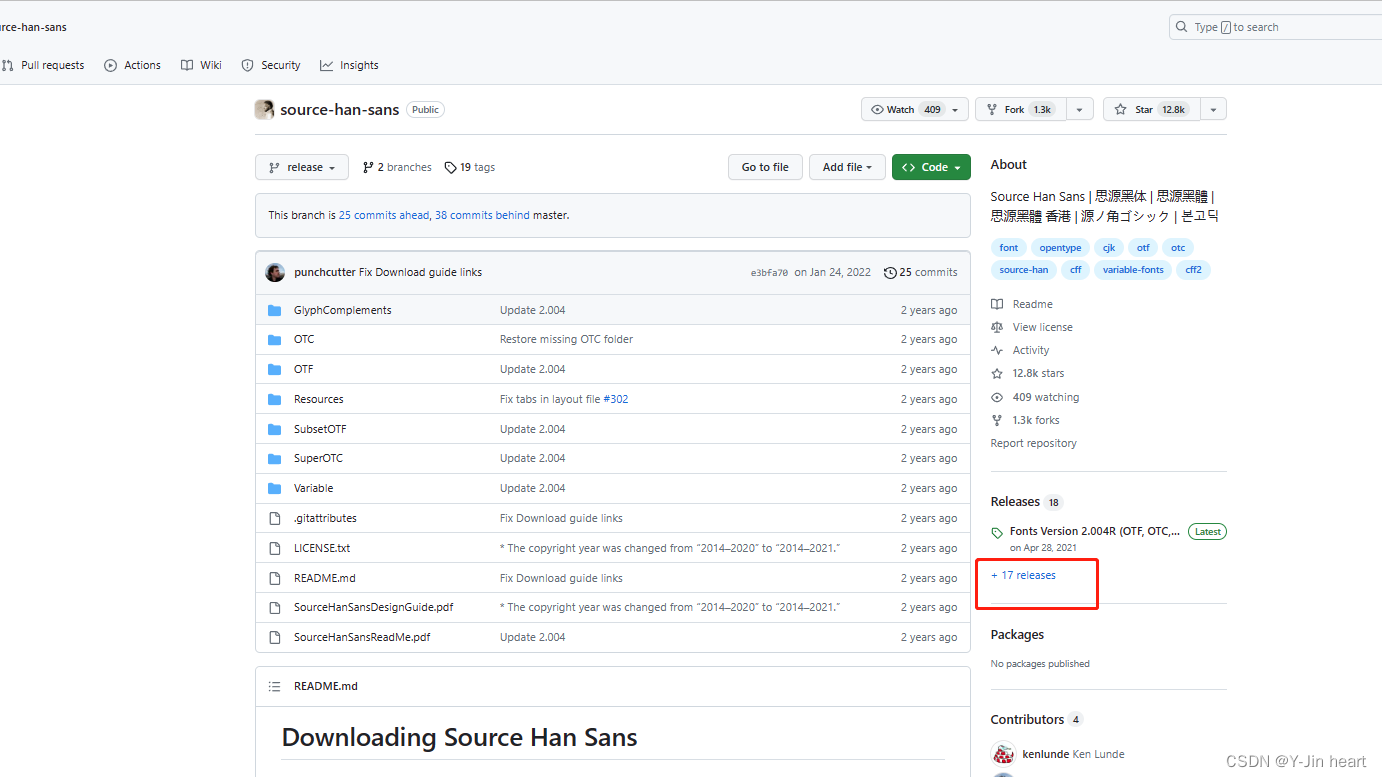Fork the repository with Fork button
The height and width of the screenshot is (777, 1382).
pos(1021,109)
